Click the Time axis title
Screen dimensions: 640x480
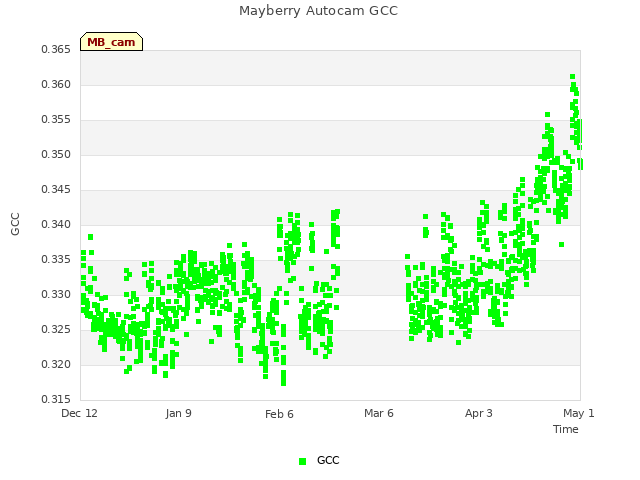[566, 429]
